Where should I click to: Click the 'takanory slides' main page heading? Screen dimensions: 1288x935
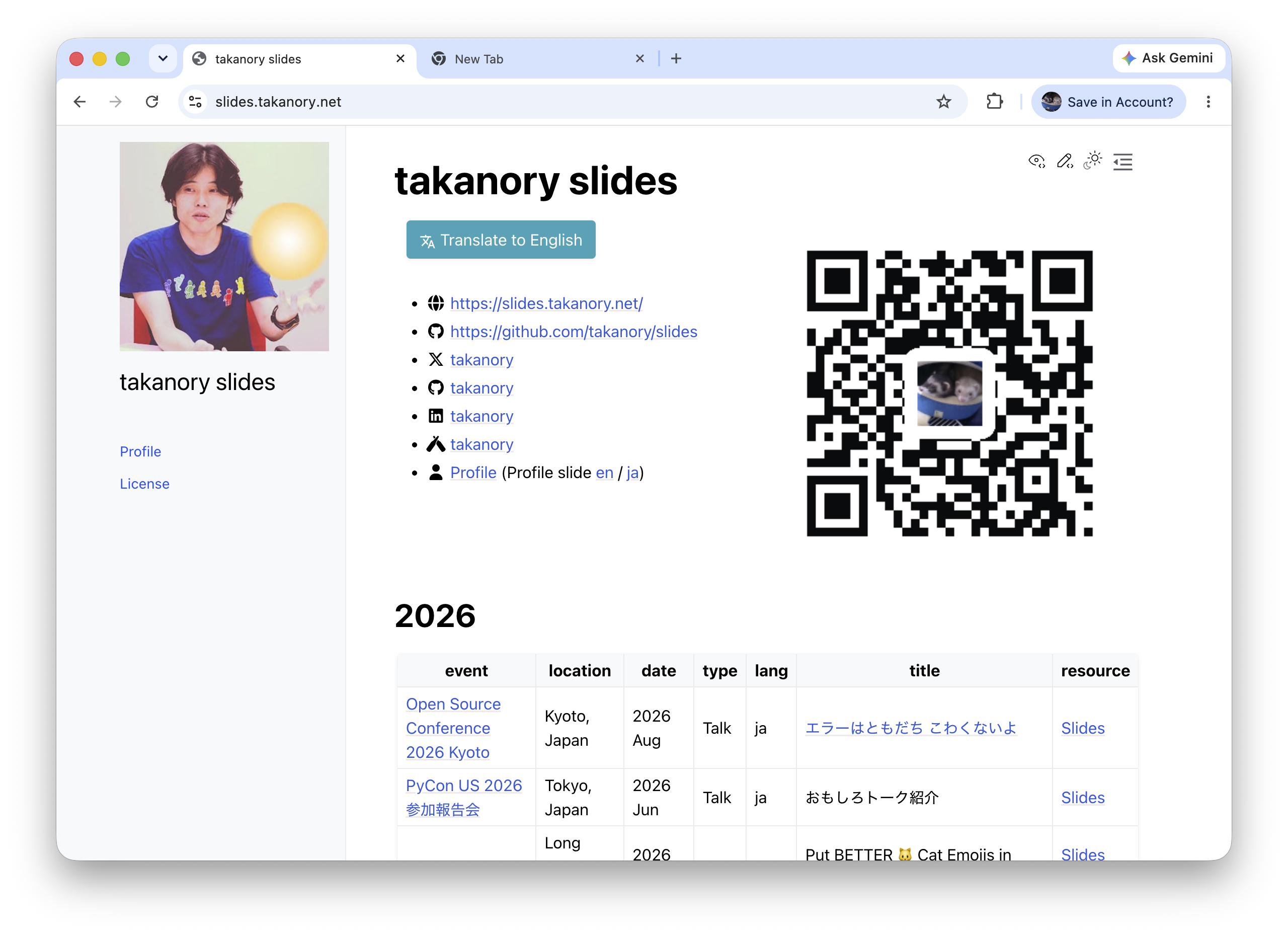pos(535,181)
